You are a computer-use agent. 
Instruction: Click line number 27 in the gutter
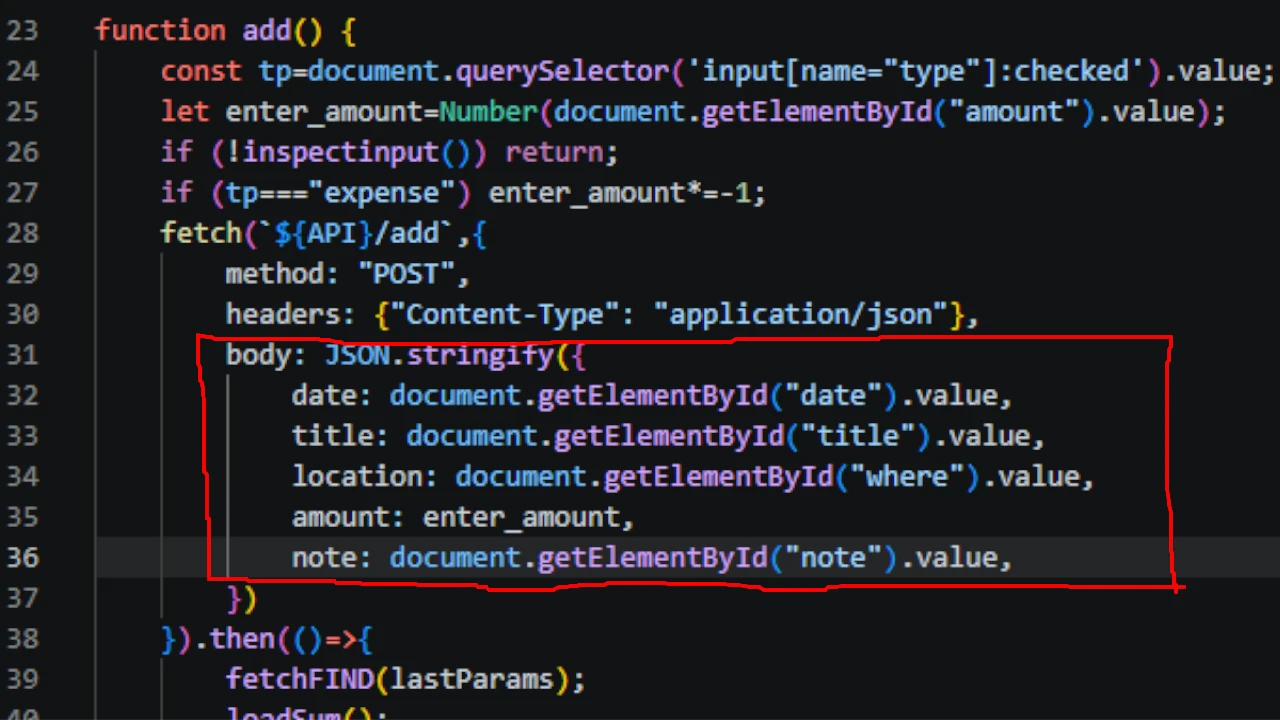coord(21,193)
